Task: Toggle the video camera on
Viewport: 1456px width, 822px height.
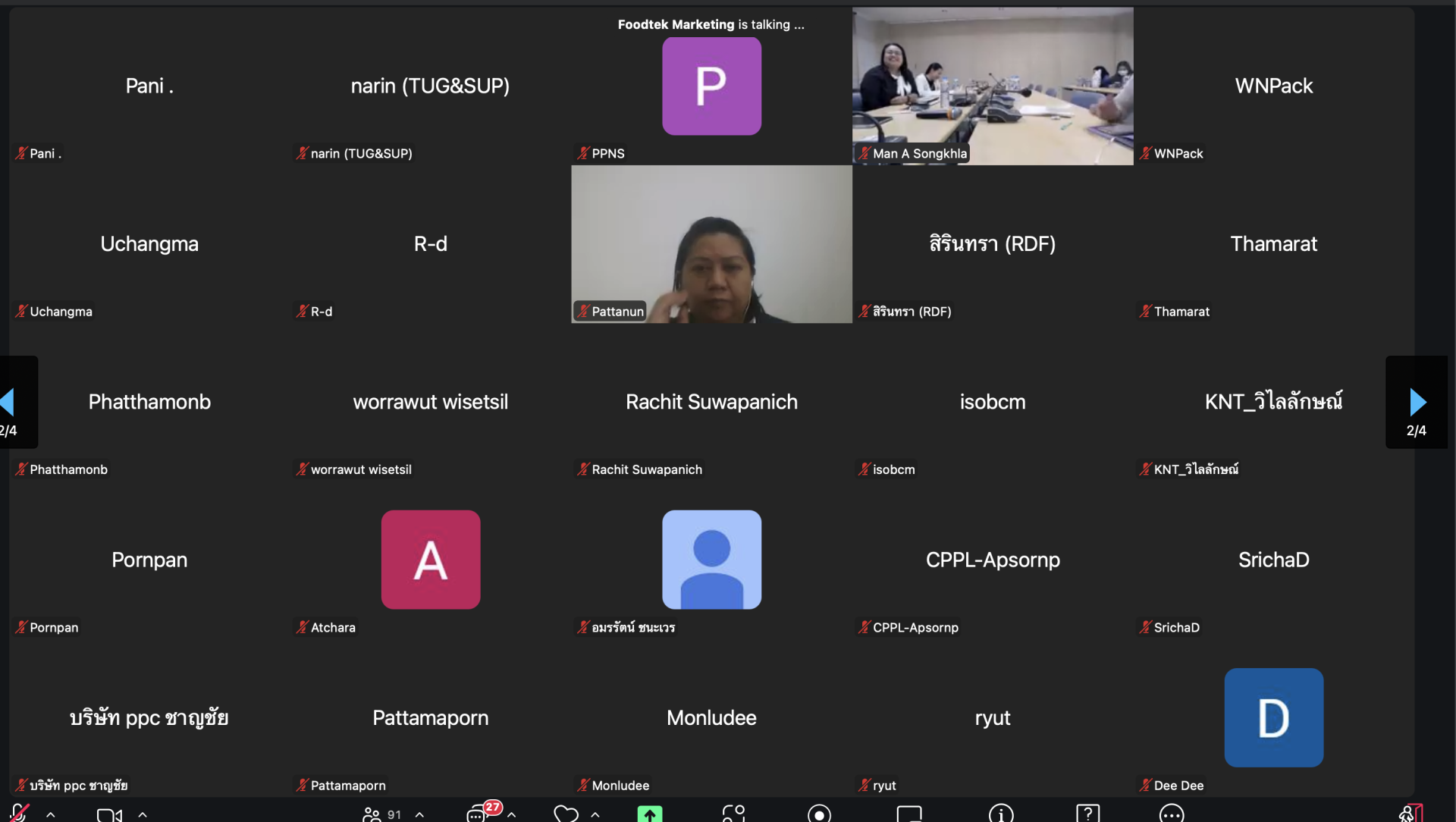Action: point(109,815)
